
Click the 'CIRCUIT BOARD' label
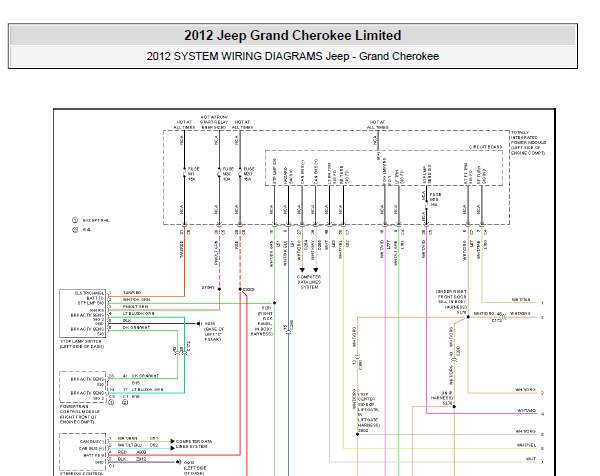point(485,147)
